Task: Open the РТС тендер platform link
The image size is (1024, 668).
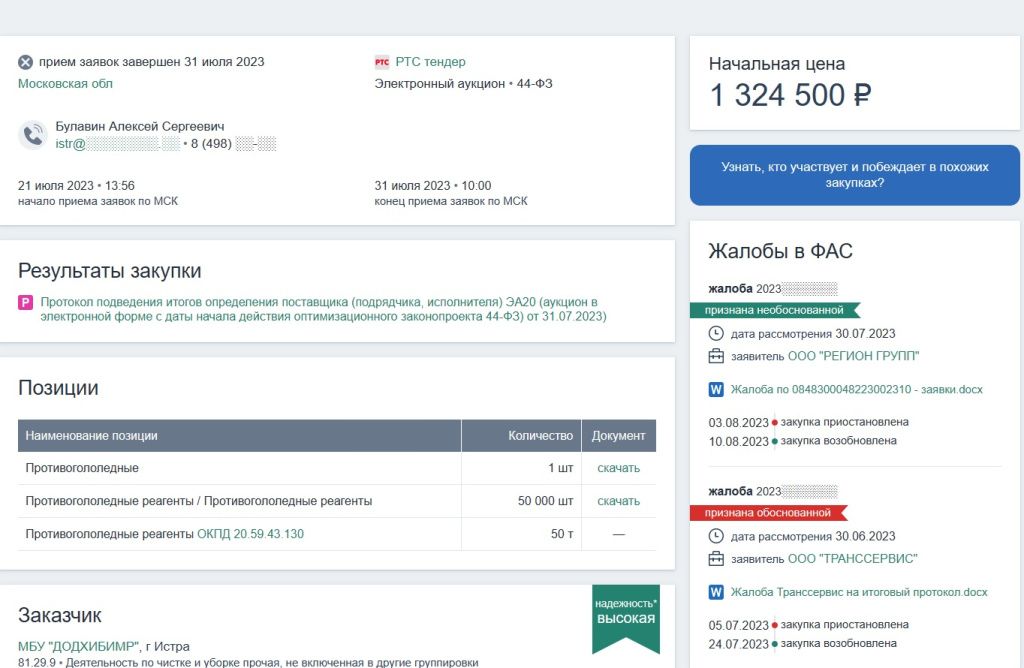Action: (x=430, y=62)
